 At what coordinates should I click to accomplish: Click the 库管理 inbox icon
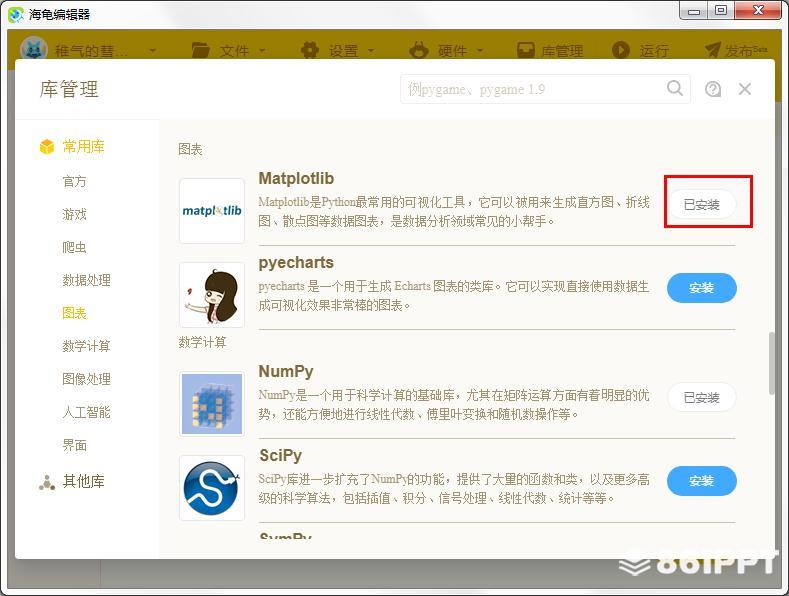pyautogui.click(x=526, y=50)
